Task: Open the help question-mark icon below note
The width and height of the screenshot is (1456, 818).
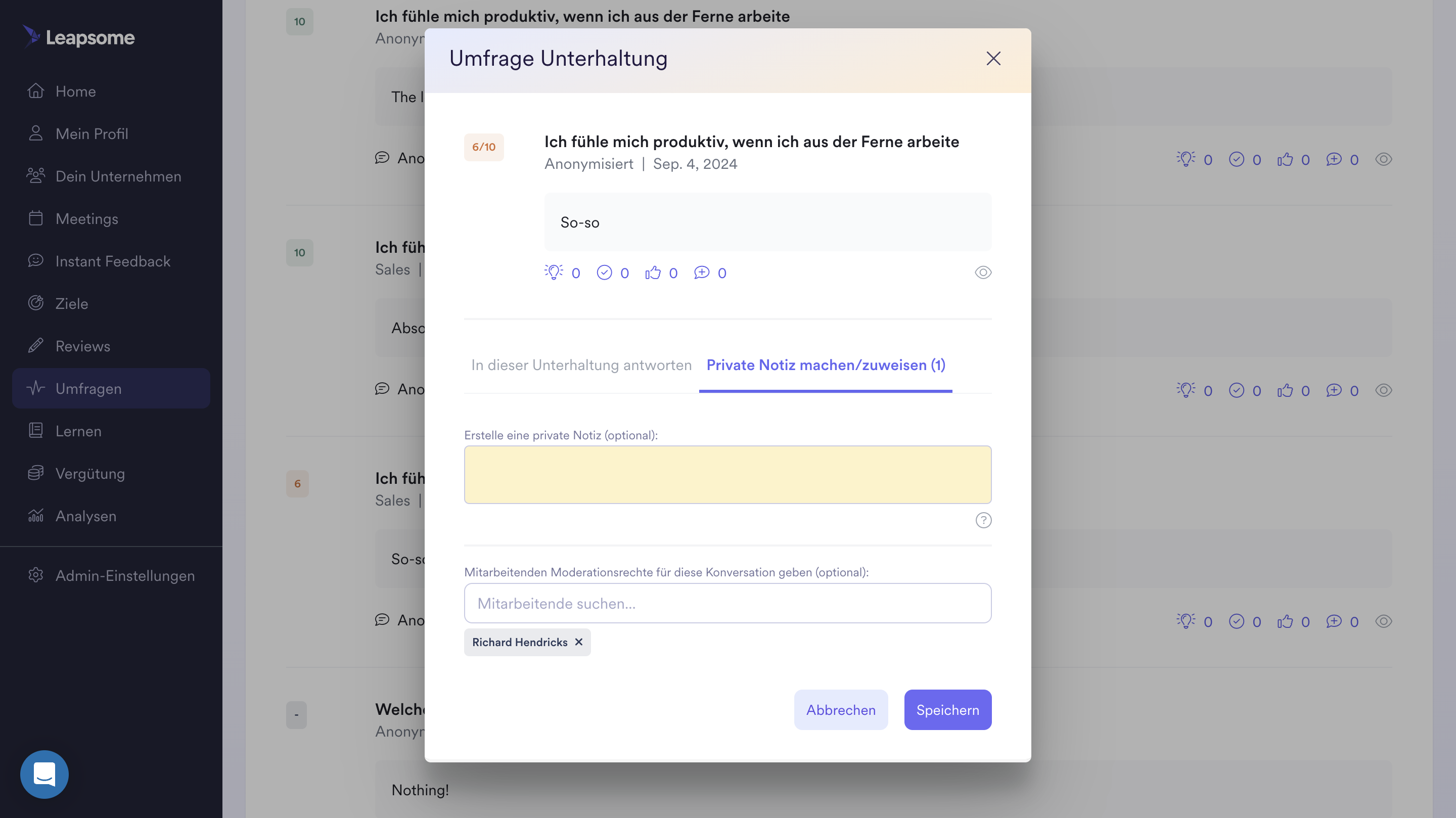Action: (x=983, y=520)
